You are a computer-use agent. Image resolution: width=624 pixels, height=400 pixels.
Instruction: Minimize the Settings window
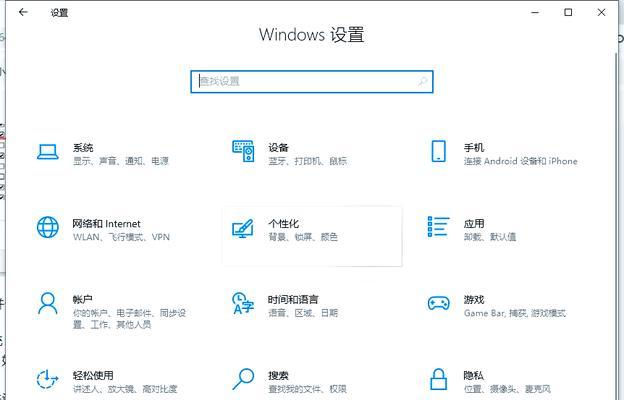[535, 12]
